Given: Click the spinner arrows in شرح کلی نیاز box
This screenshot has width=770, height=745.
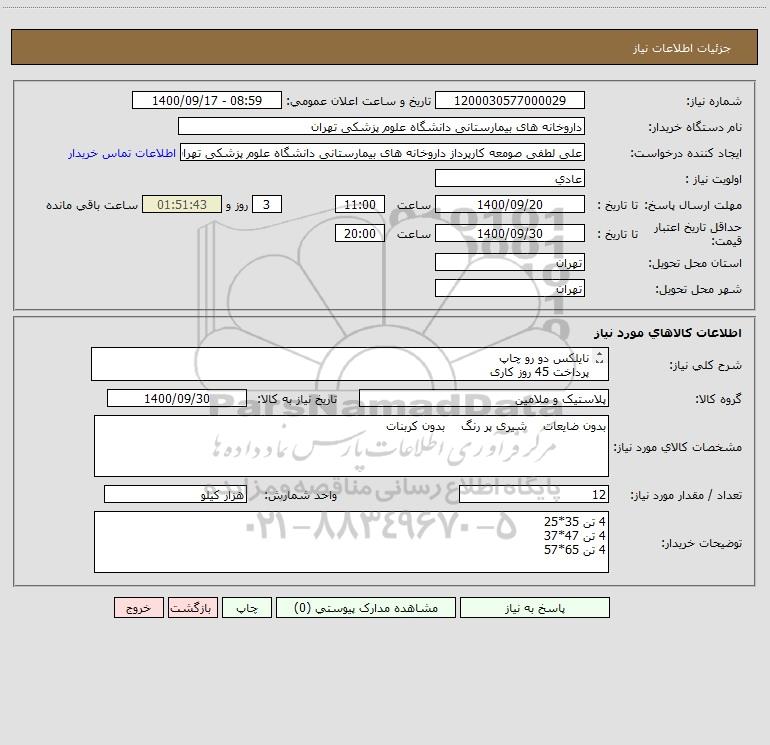Looking at the screenshot, I should tap(599, 358).
